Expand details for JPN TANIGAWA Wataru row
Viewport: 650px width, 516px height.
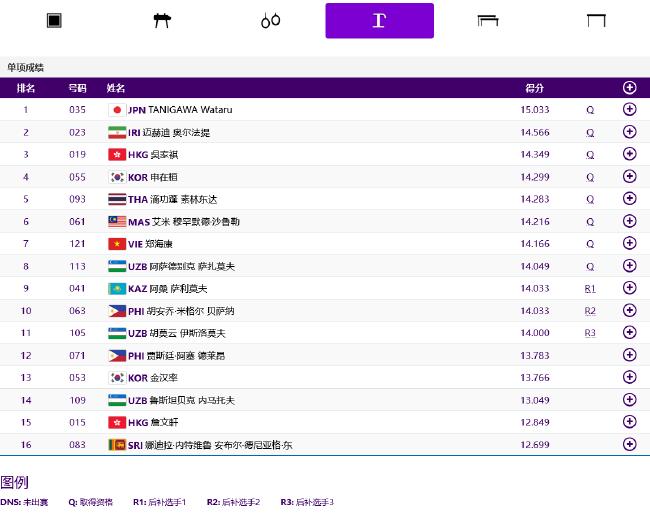[x=629, y=109]
